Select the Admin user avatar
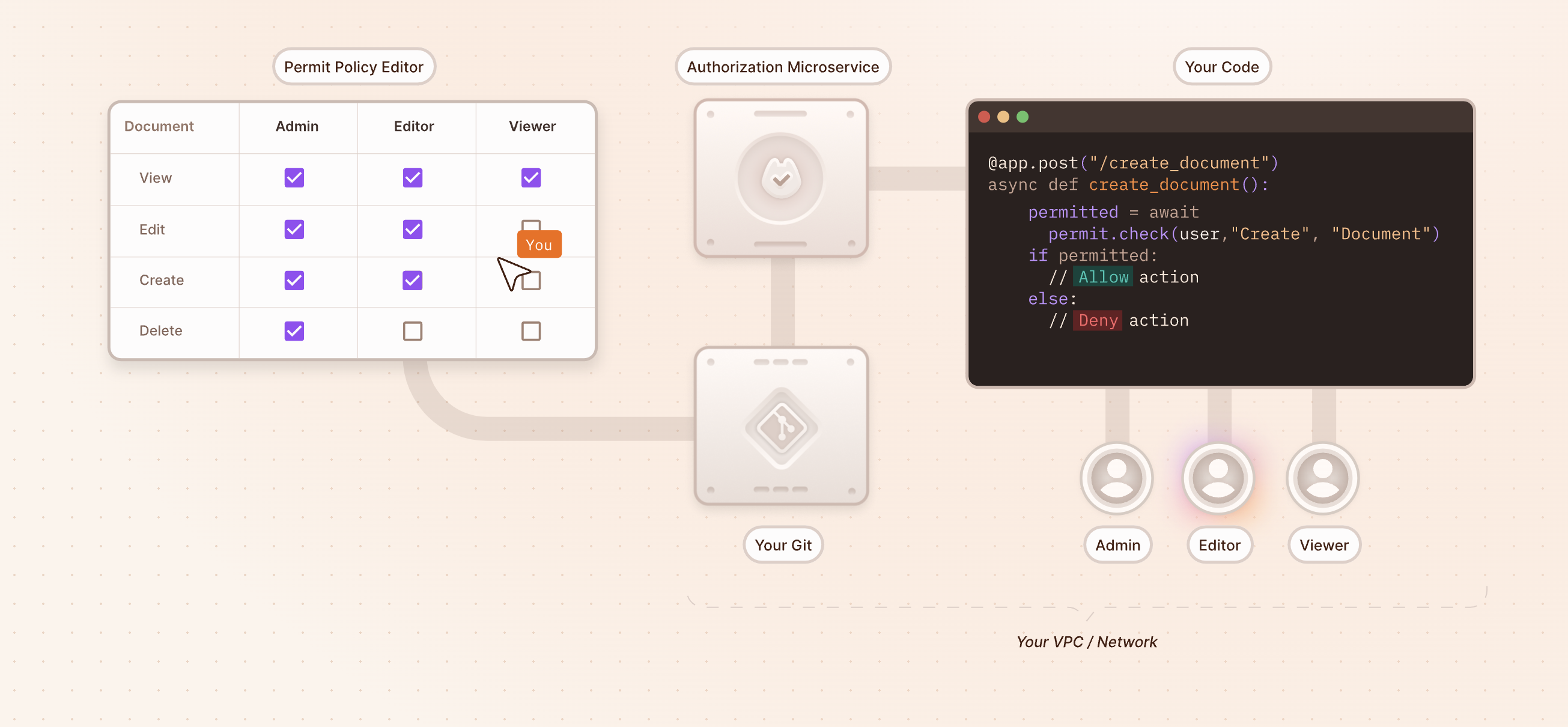Screen dimensions: 1568x727 (1117, 479)
